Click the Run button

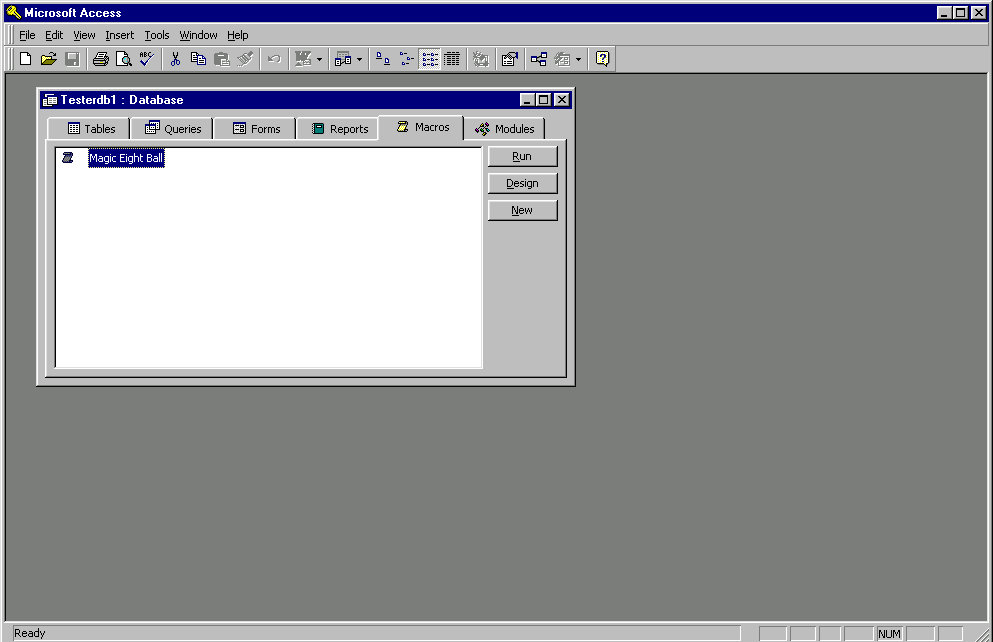(x=522, y=156)
